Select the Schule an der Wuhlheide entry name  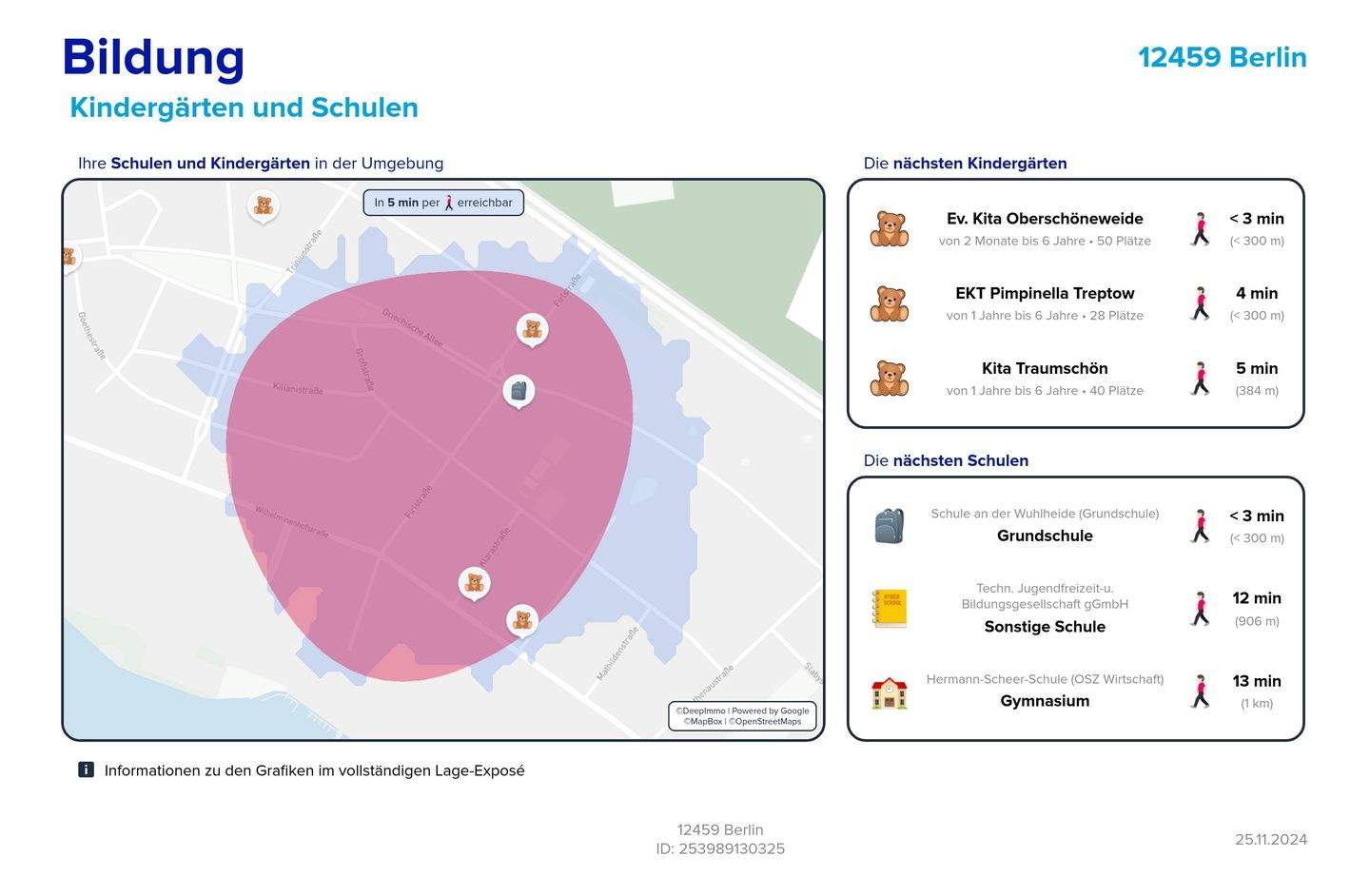click(x=1045, y=514)
